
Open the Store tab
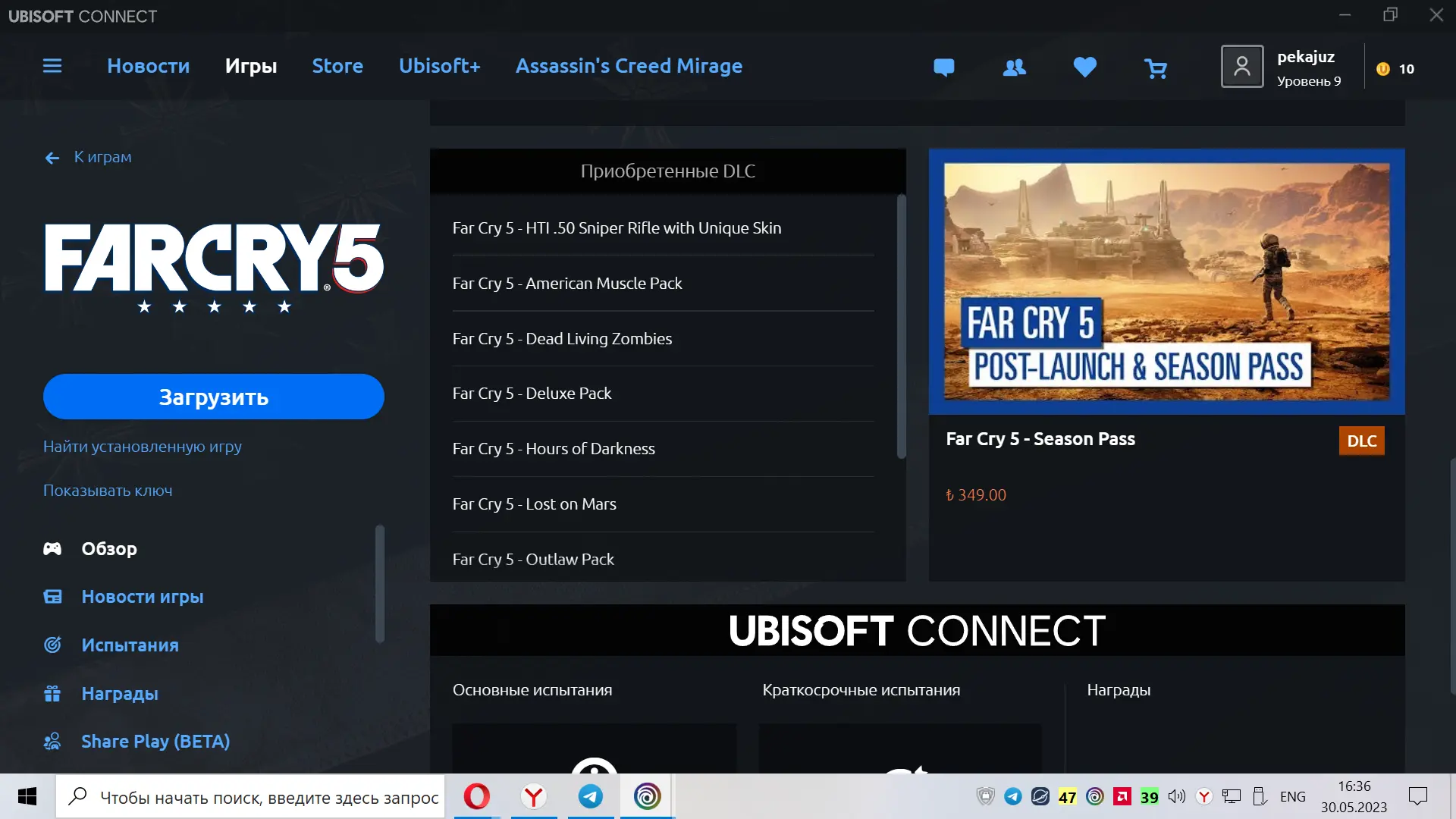[337, 66]
